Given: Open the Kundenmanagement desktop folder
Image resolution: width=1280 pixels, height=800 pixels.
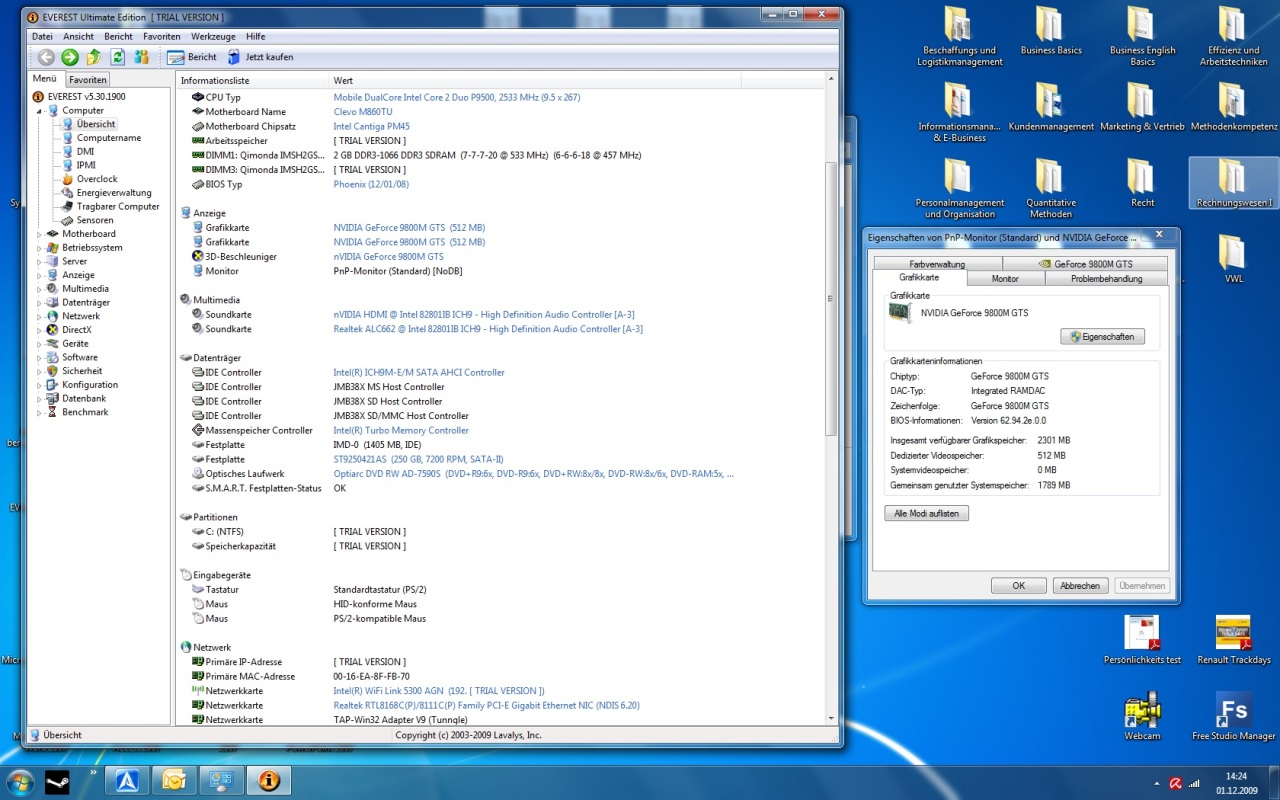Looking at the screenshot, I should pyautogui.click(x=1050, y=107).
